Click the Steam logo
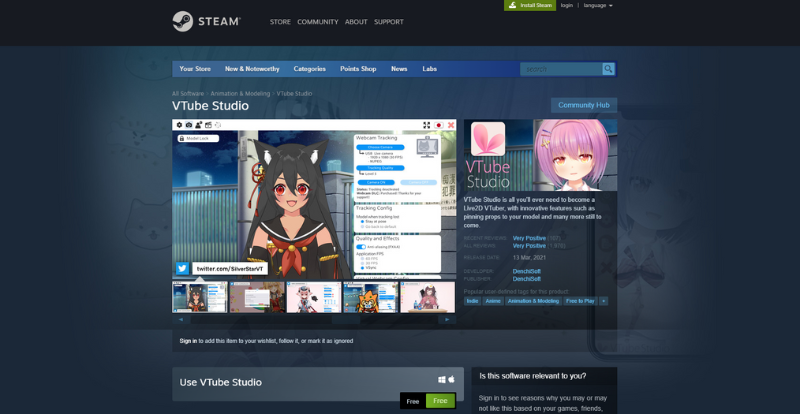This screenshot has height=414, width=800. pos(206,21)
